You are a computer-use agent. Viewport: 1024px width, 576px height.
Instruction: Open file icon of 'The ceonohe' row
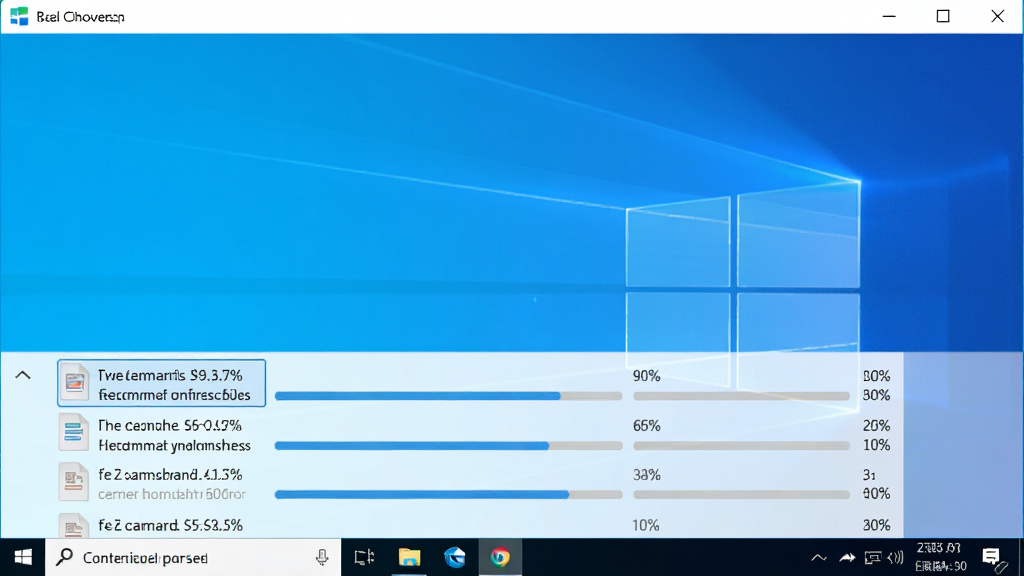74,432
